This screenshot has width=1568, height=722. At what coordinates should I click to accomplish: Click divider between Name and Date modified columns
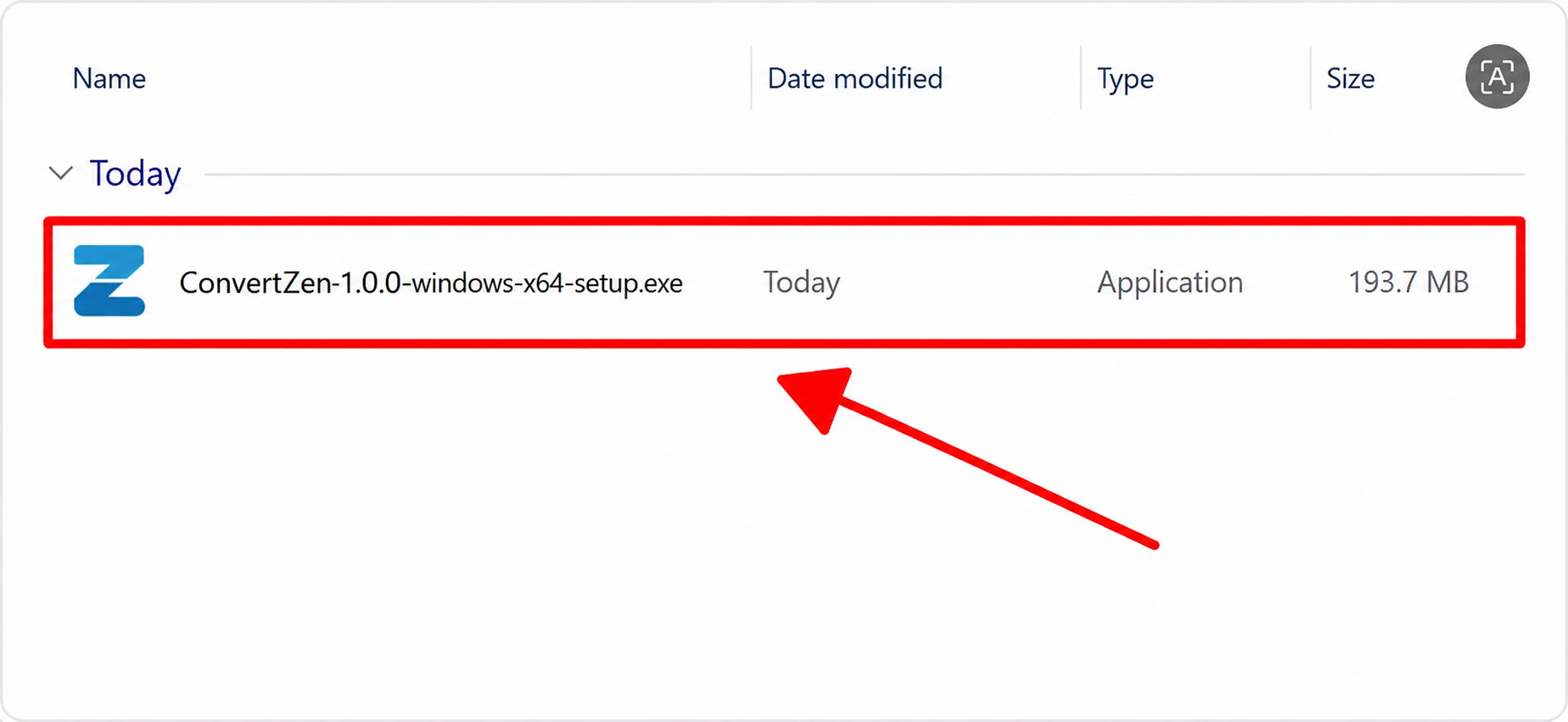tap(751, 78)
